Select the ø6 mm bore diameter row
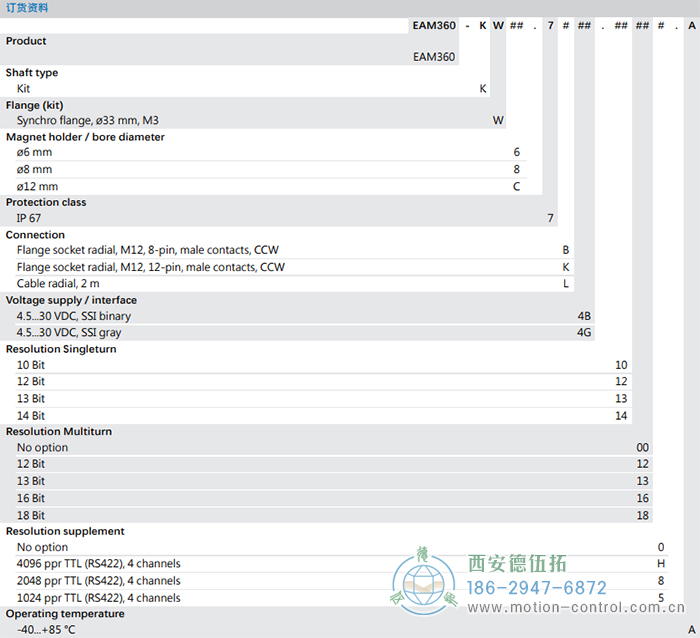The image size is (700, 638). coord(35,153)
